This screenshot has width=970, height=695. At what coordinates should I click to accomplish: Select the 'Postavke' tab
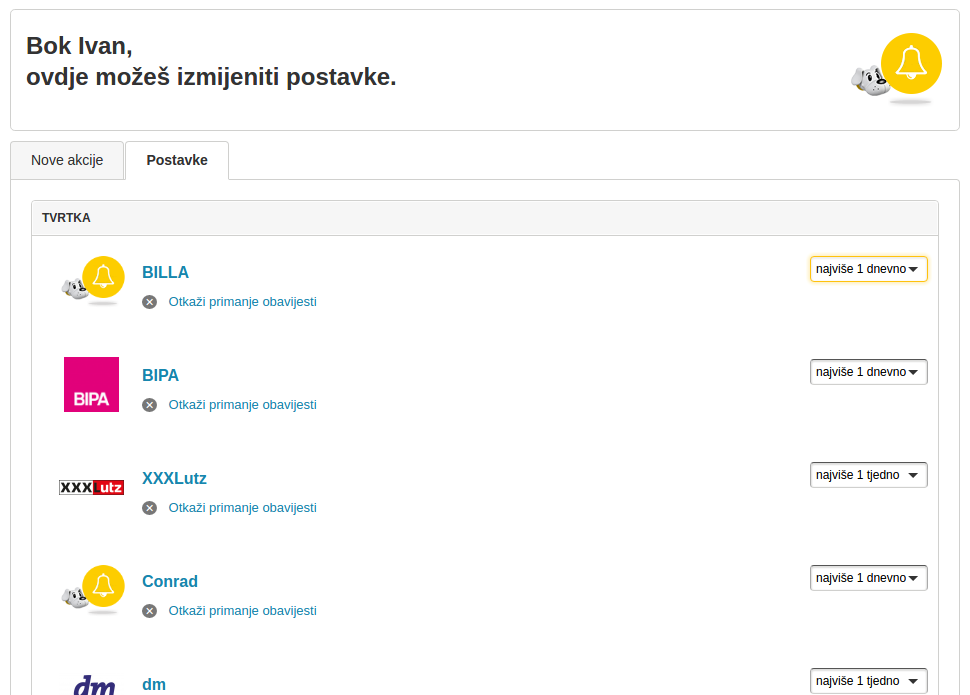pyautogui.click(x=177, y=159)
